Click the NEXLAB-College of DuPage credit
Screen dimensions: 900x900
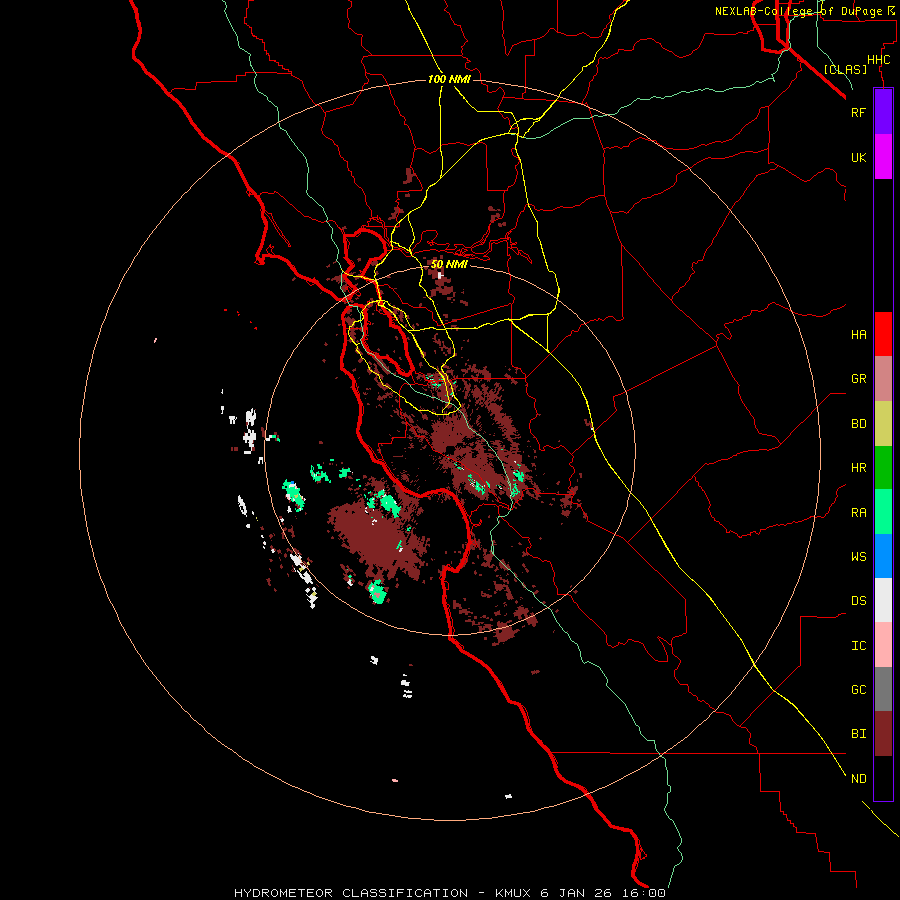click(x=798, y=11)
